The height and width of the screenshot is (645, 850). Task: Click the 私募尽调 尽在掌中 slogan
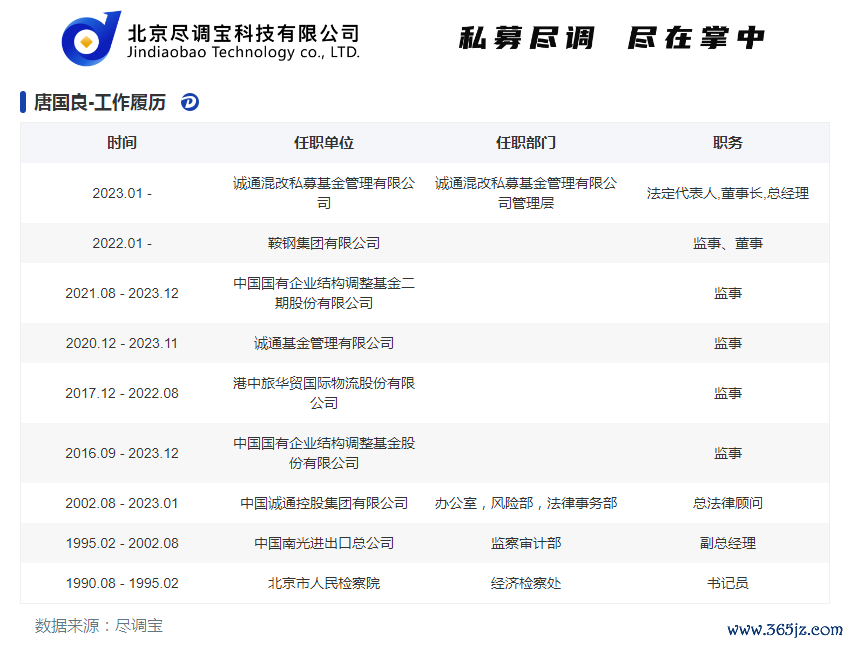pos(611,38)
